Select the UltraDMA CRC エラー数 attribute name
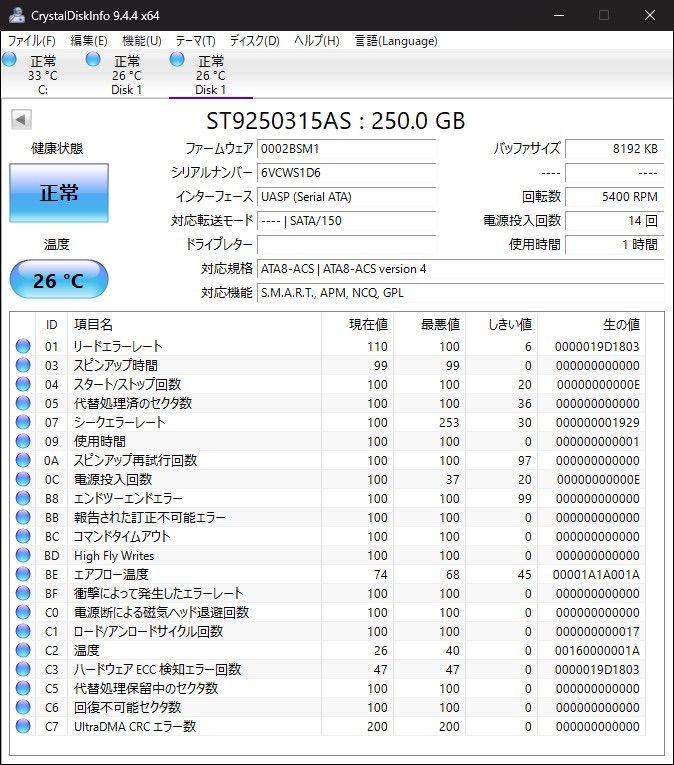Viewport: 674px width, 765px height. pyautogui.click(x=135, y=727)
